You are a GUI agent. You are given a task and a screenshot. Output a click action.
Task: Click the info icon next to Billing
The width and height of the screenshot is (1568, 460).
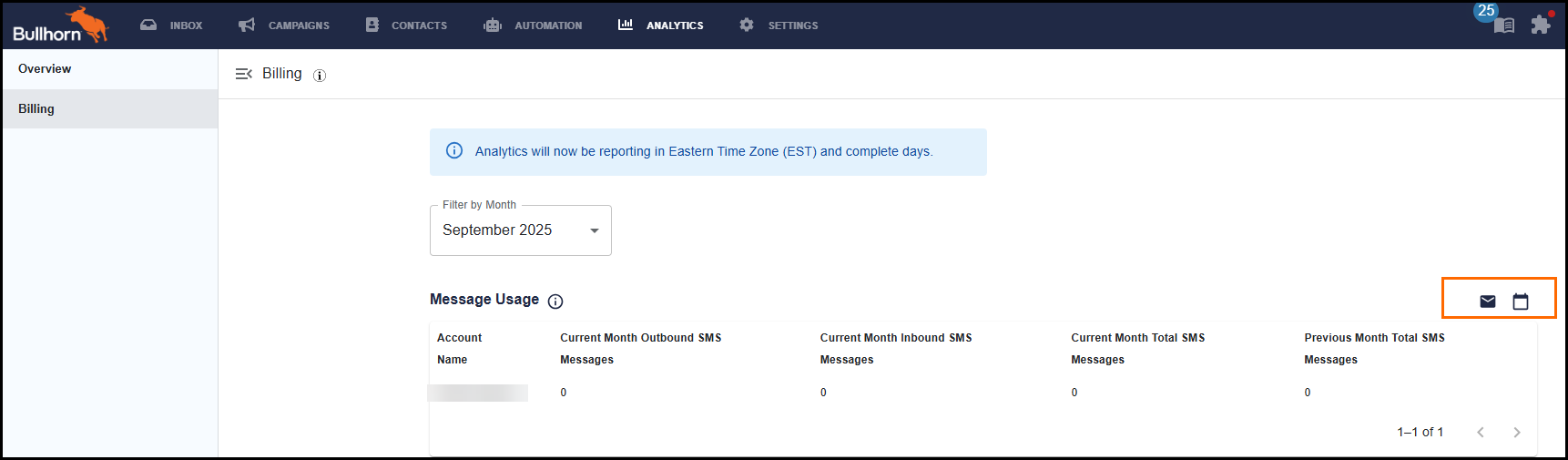pyautogui.click(x=320, y=76)
